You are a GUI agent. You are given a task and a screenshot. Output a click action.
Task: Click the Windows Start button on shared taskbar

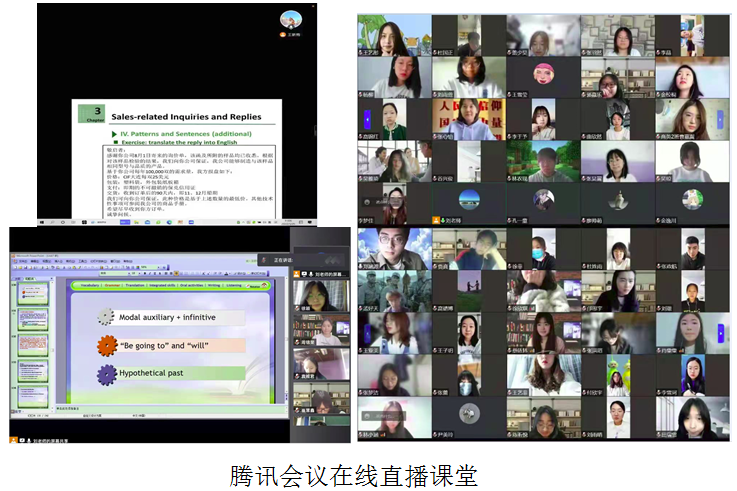click(x=43, y=221)
